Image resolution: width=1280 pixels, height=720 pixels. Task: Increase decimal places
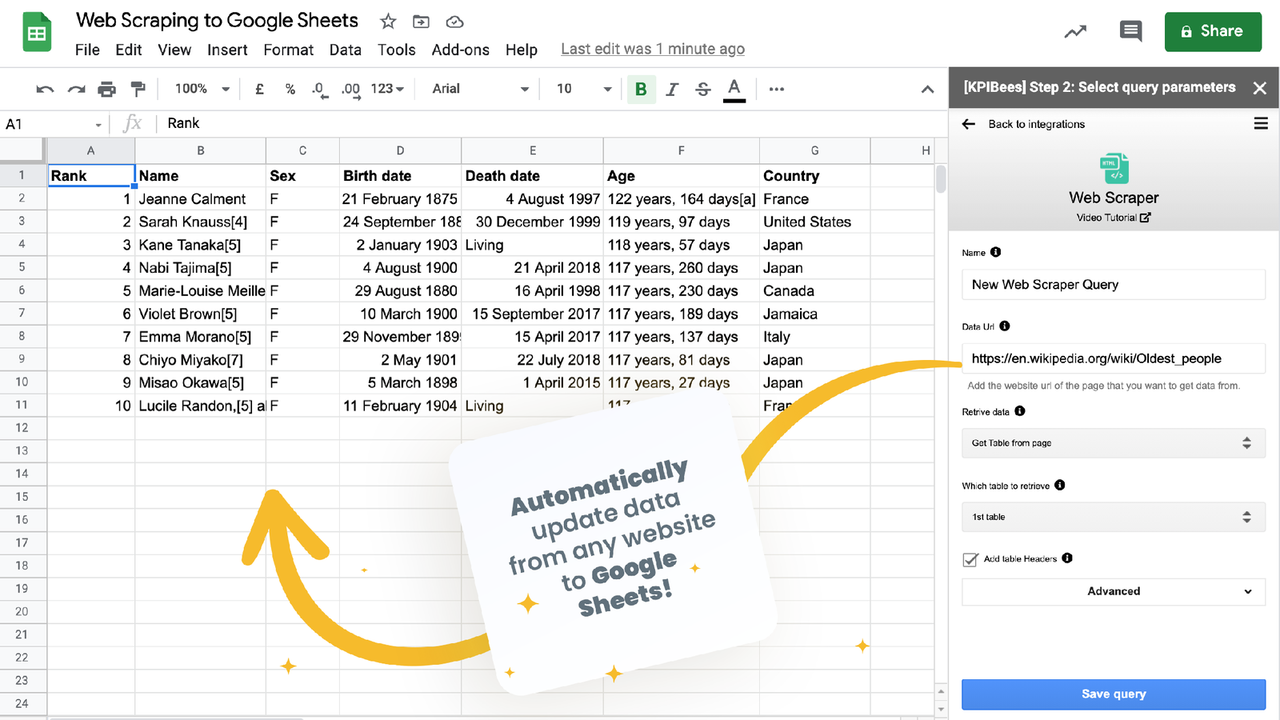[351, 89]
